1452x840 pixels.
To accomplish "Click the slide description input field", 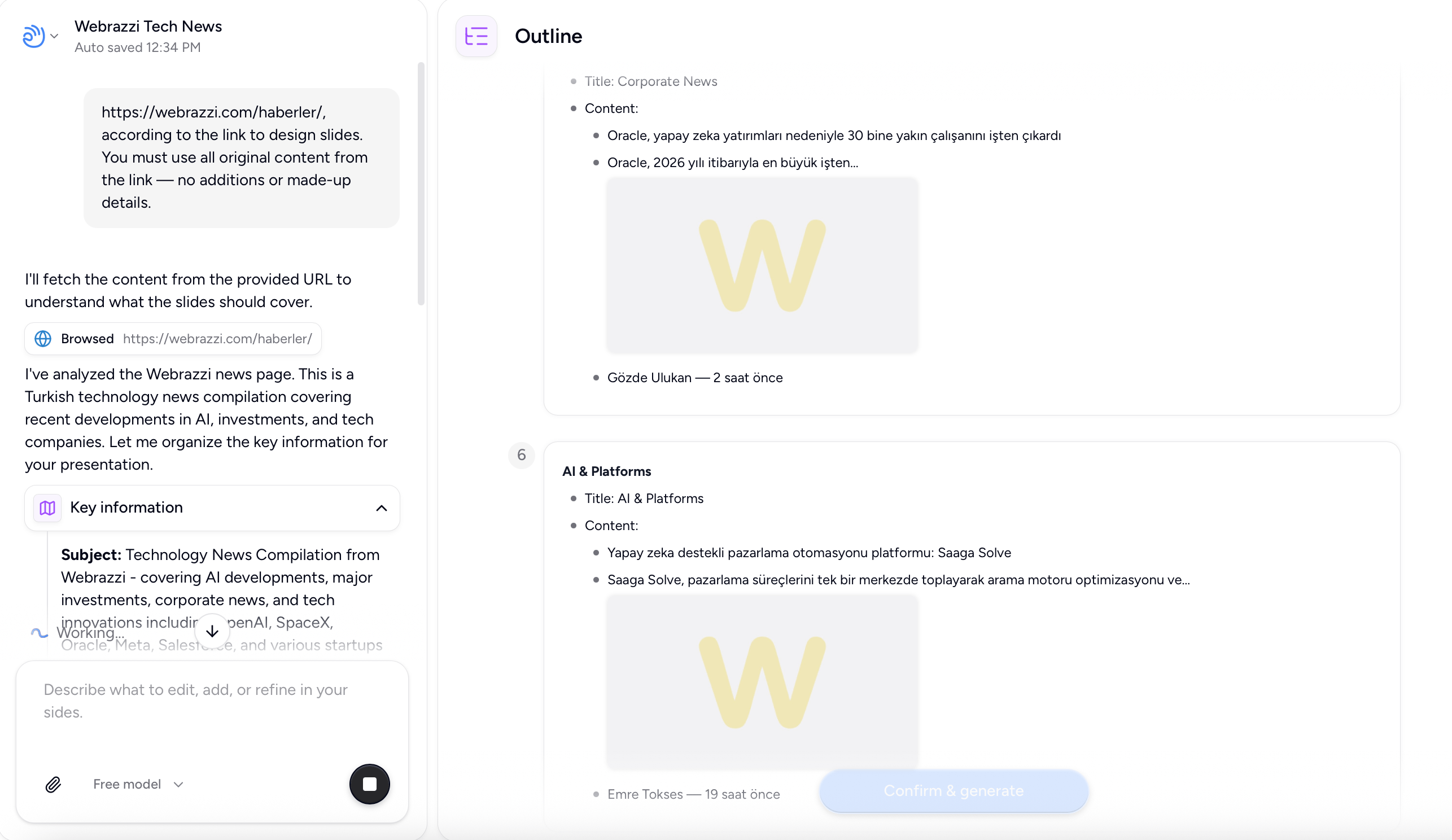I will 212,708.
